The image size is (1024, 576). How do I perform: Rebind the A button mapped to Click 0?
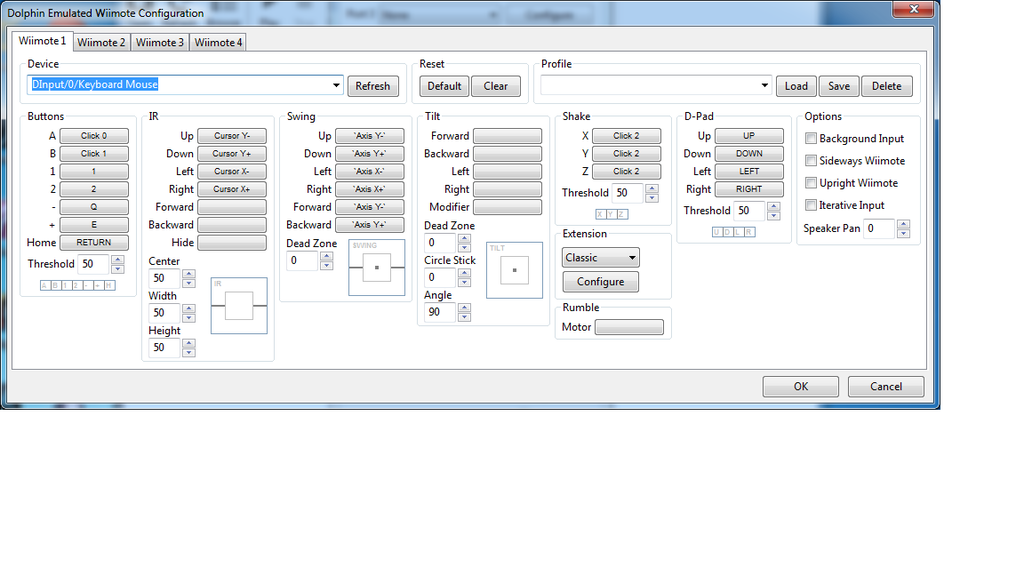(x=94, y=136)
